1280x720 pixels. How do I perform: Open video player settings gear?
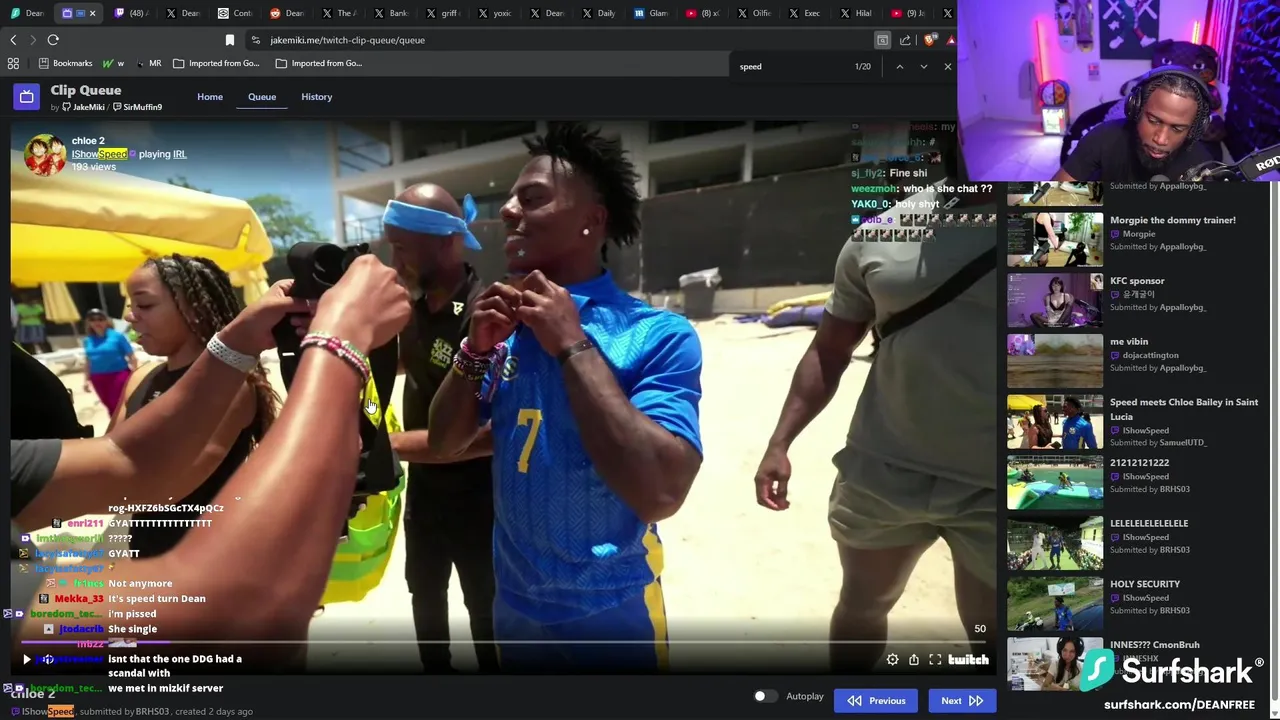892,660
